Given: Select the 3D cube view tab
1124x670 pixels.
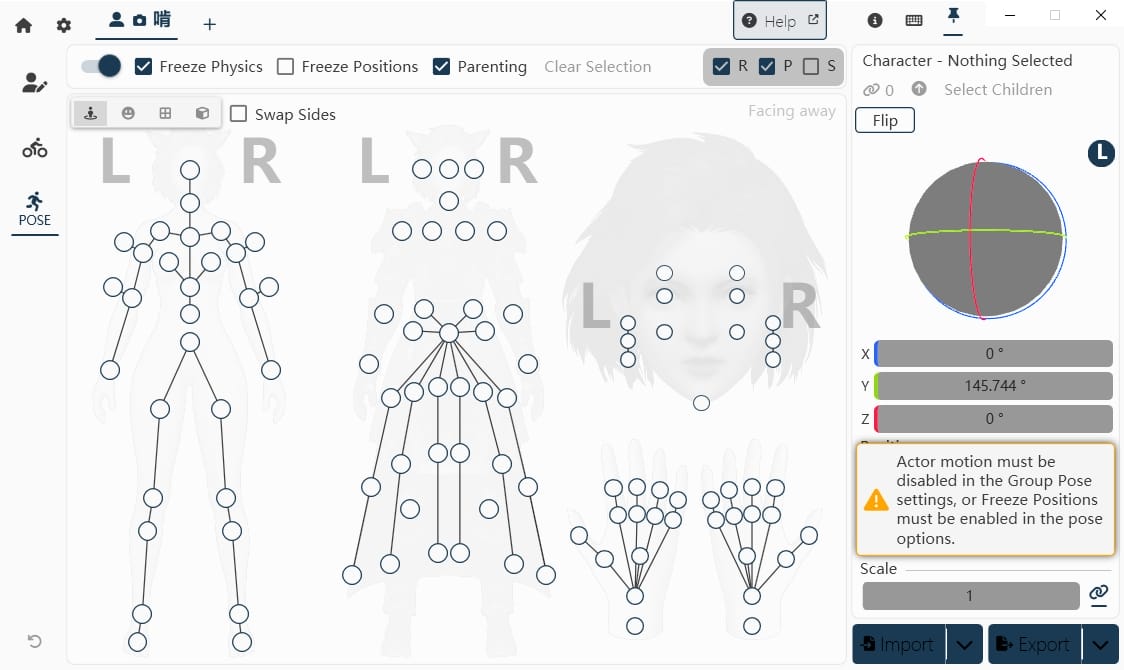Looking at the screenshot, I should click(x=203, y=113).
